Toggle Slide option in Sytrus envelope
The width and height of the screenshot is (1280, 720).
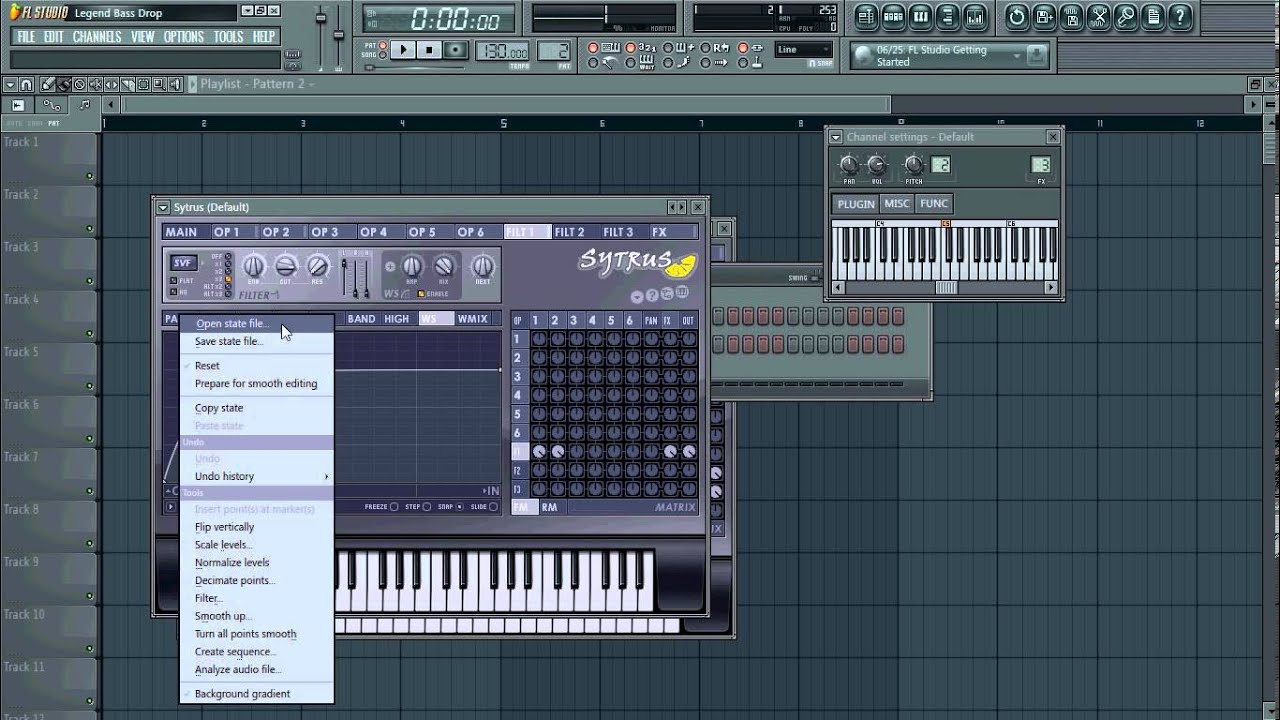(x=493, y=507)
